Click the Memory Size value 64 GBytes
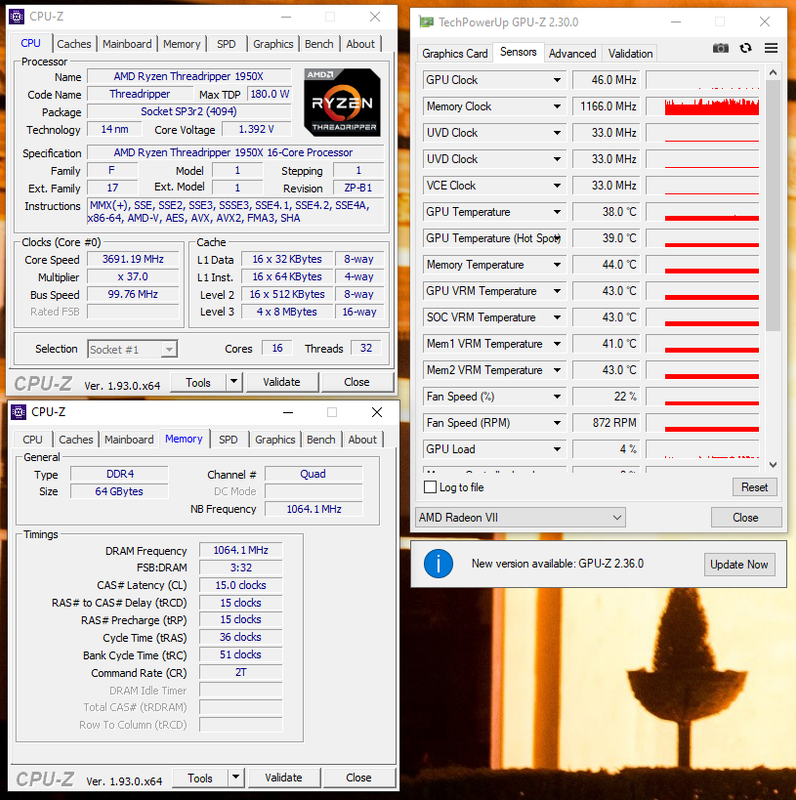 click(119, 491)
